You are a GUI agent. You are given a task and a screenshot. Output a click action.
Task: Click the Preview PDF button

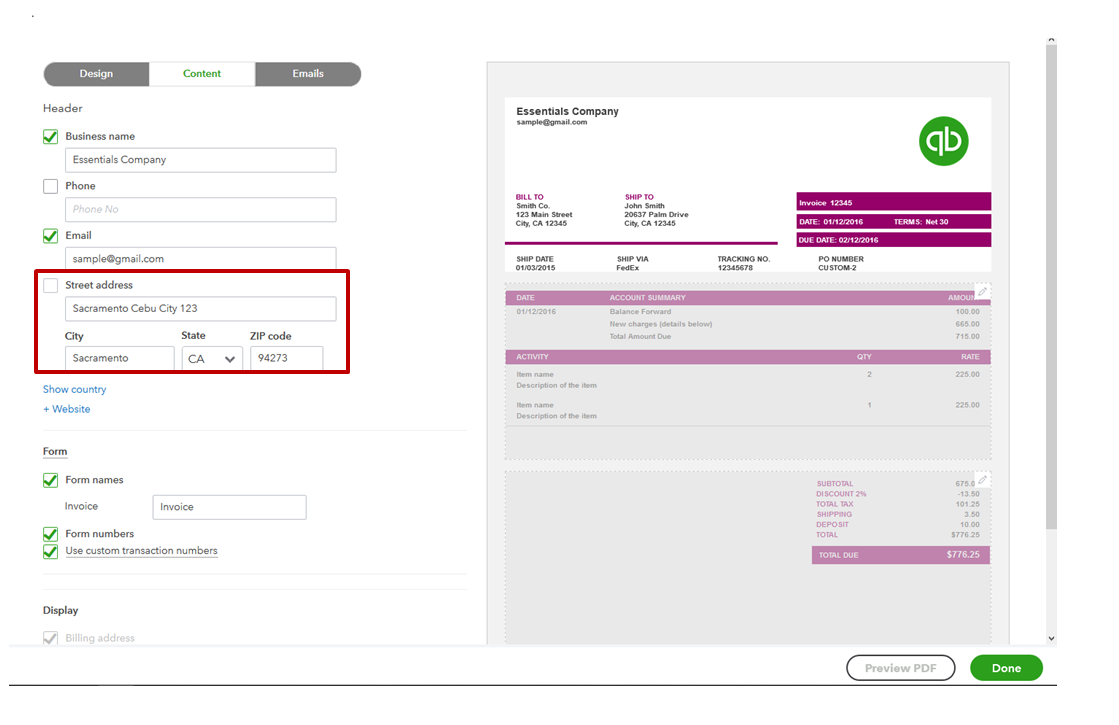[x=901, y=668]
